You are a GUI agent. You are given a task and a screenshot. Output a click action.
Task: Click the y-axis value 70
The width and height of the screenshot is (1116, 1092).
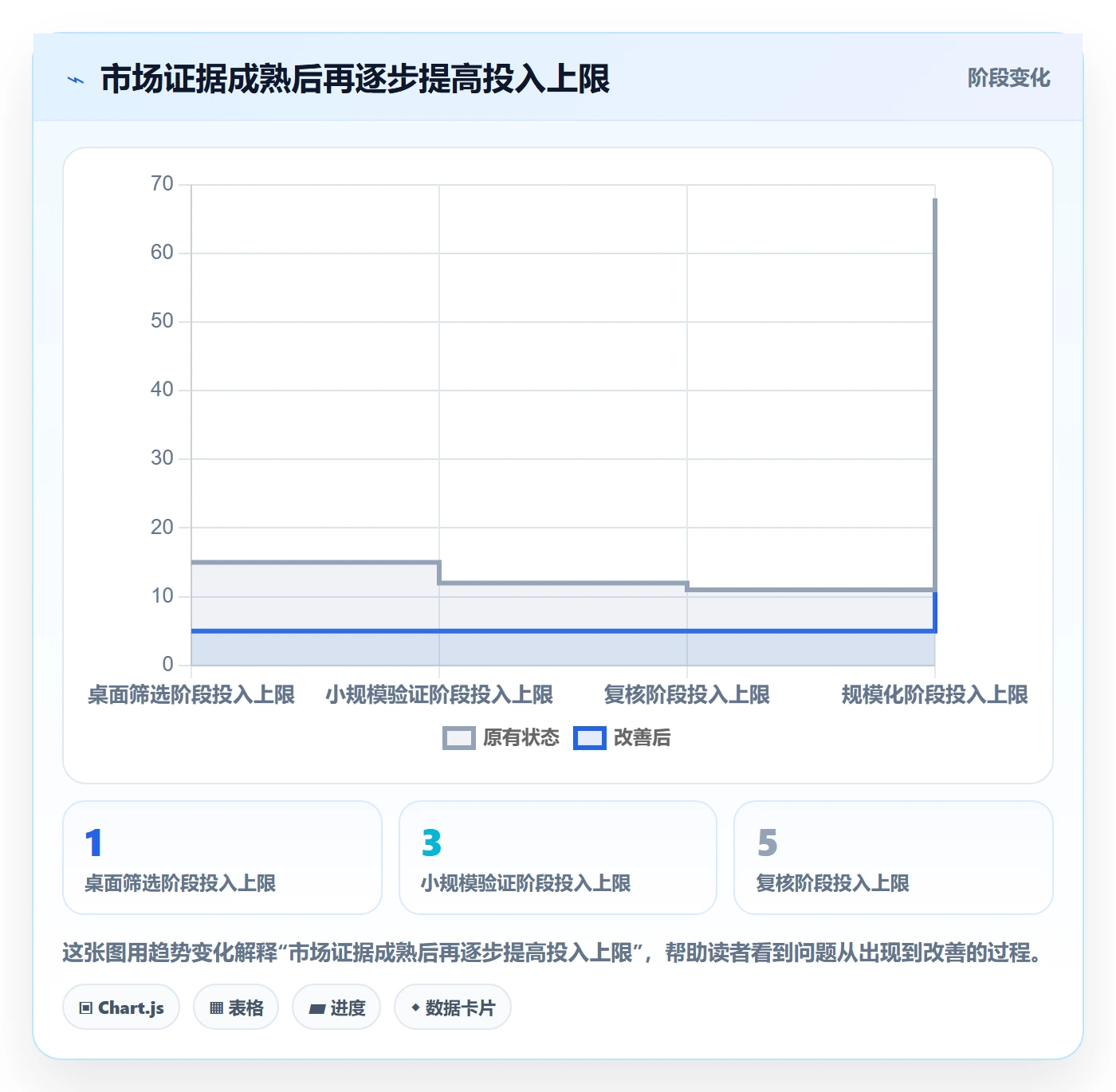tap(162, 184)
